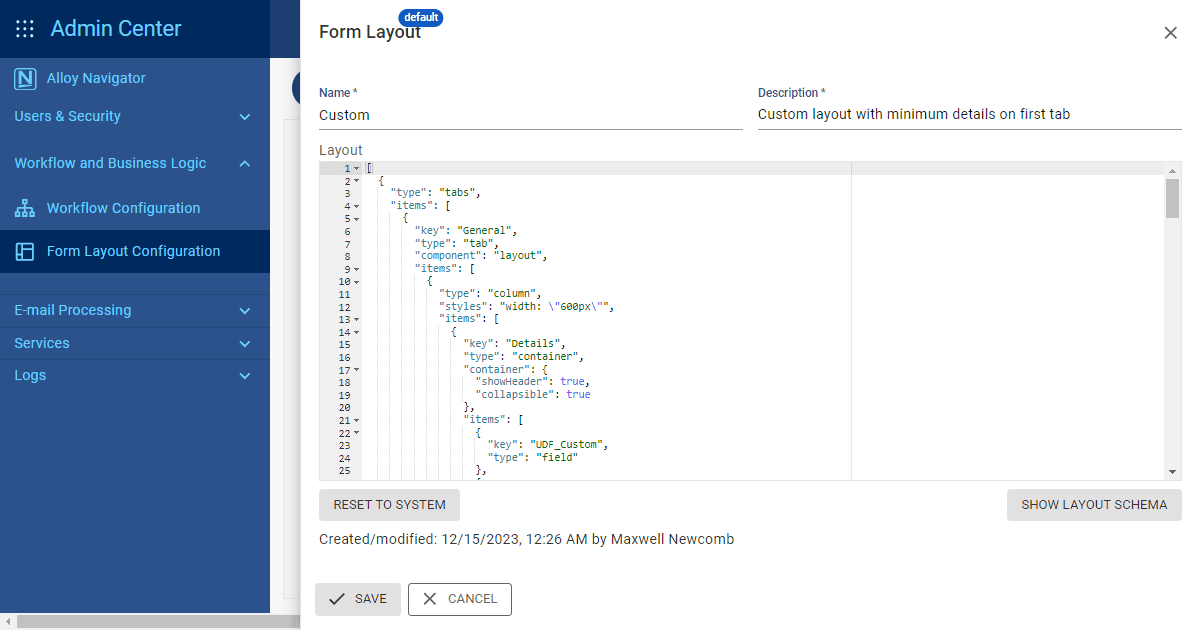Viewport: 1200px width, 630px height.
Task: Fold code at line 4
Action: click(357, 206)
